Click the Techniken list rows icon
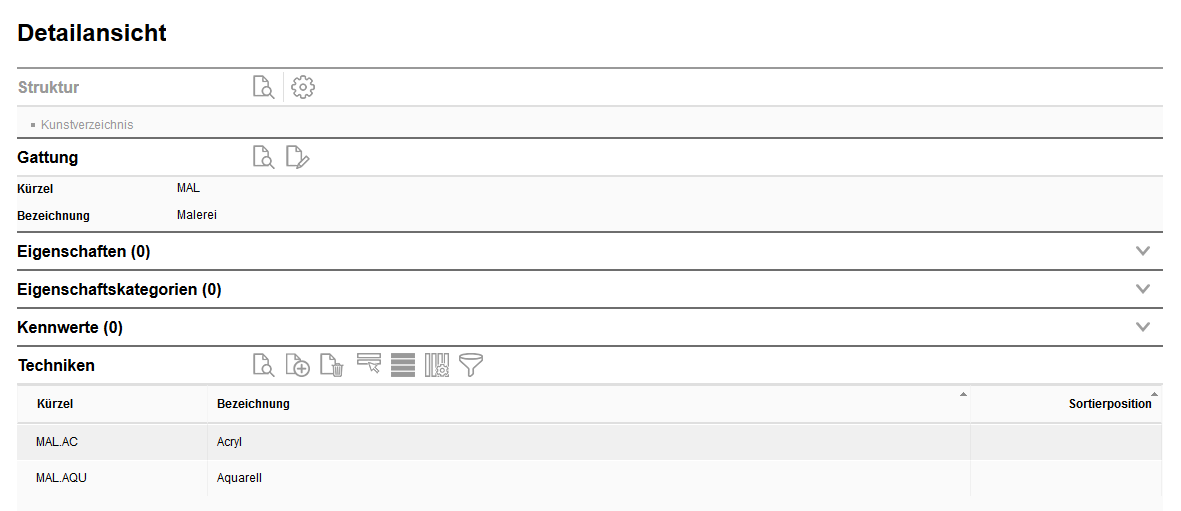The image size is (1181, 511). tap(403, 365)
